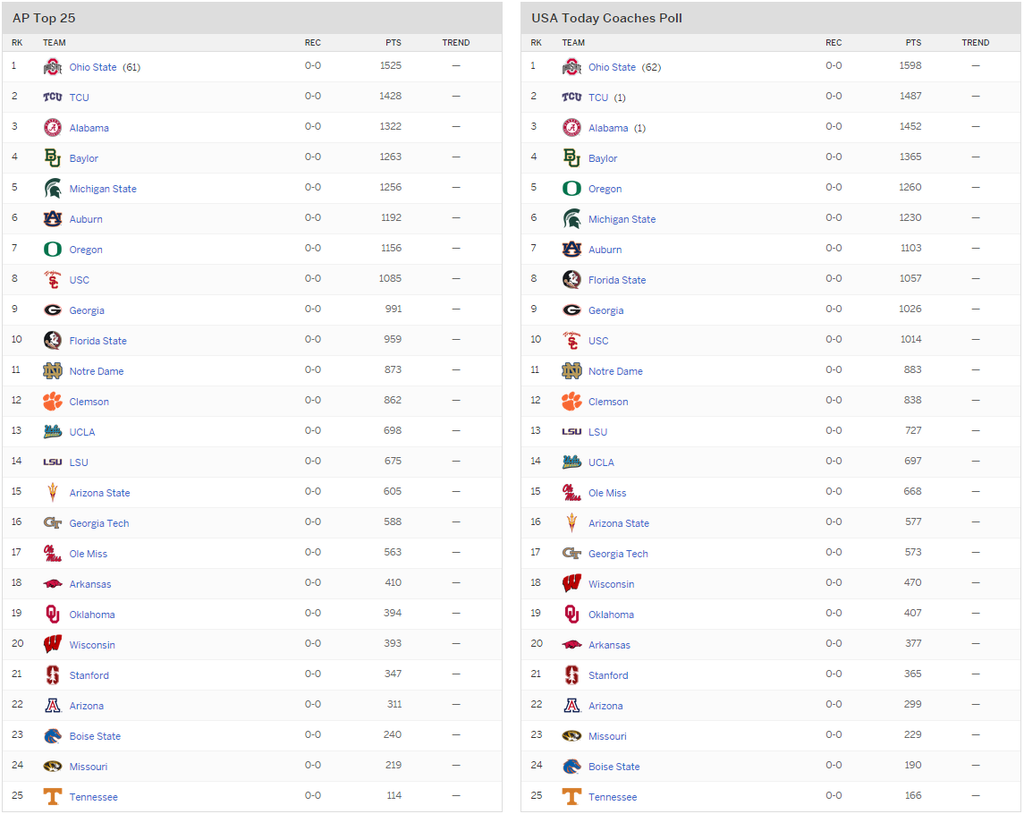This screenshot has height=814, width=1024.
Task: Click the Michigan State Spartan logo in AP poll
Action: [52, 188]
